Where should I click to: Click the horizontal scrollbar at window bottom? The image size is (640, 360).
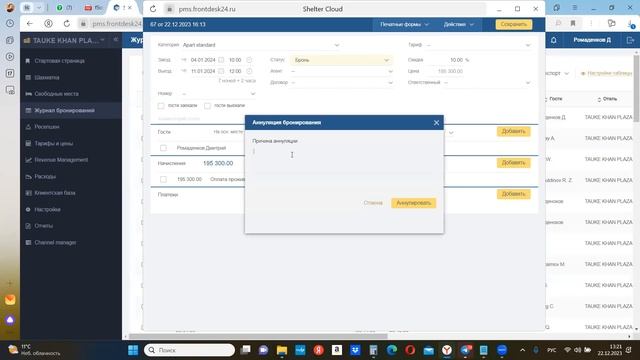point(258,337)
